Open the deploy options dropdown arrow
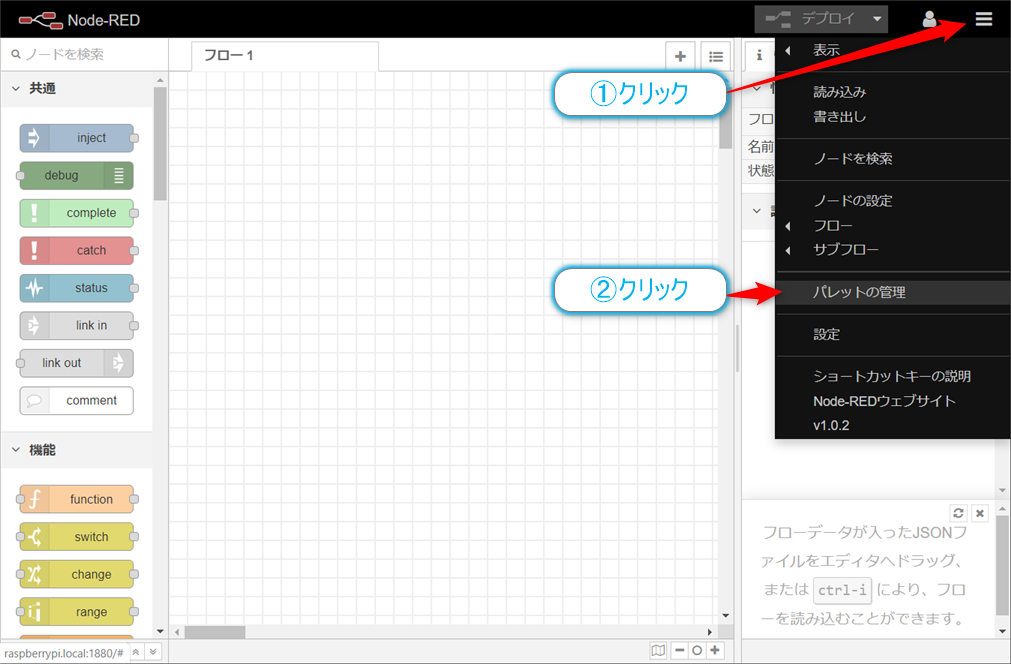Image resolution: width=1011 pixels, height=664 pixels. coord(877,19)
